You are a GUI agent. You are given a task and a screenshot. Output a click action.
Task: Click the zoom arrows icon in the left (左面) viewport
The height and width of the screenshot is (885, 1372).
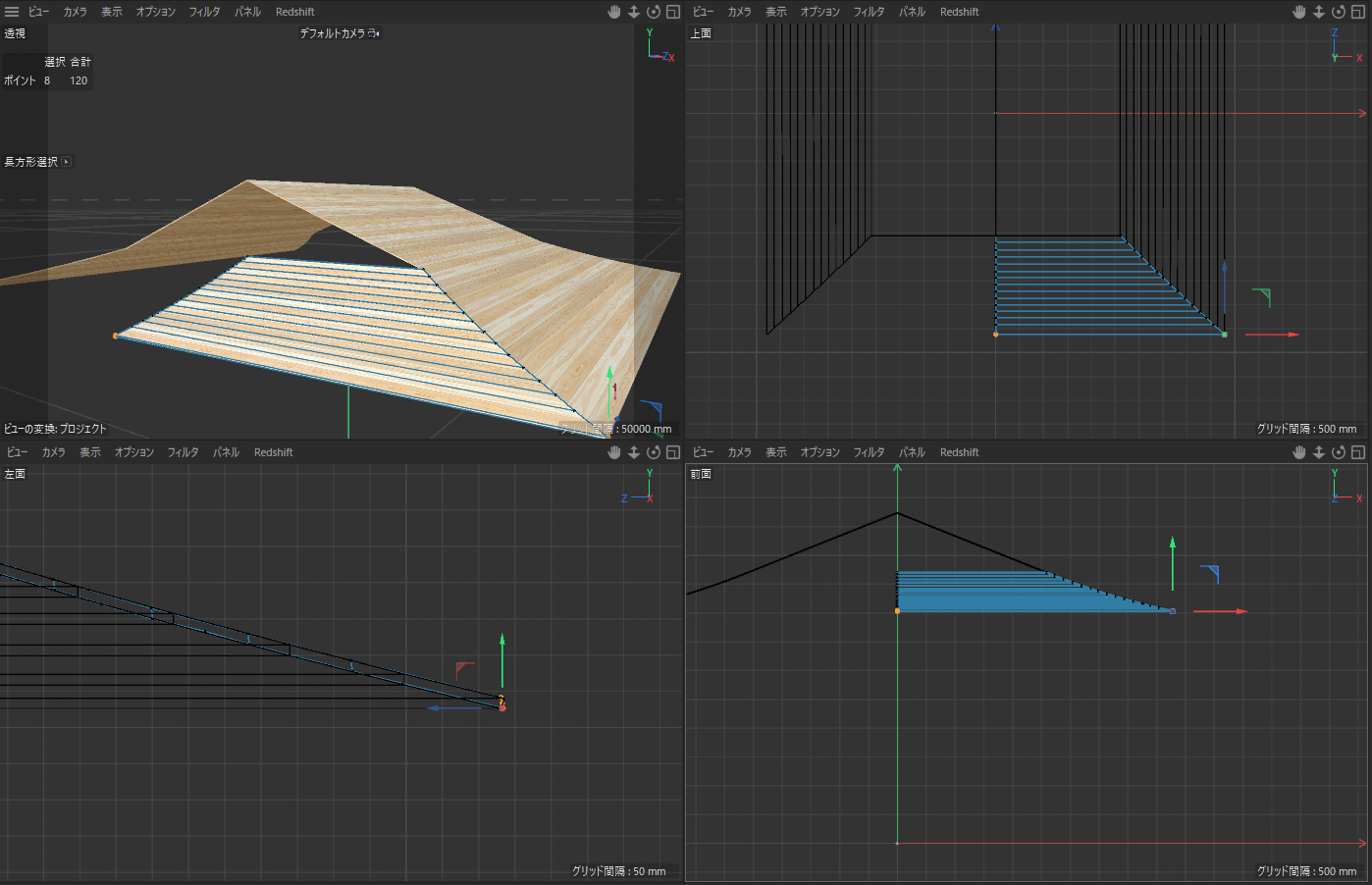634,452
